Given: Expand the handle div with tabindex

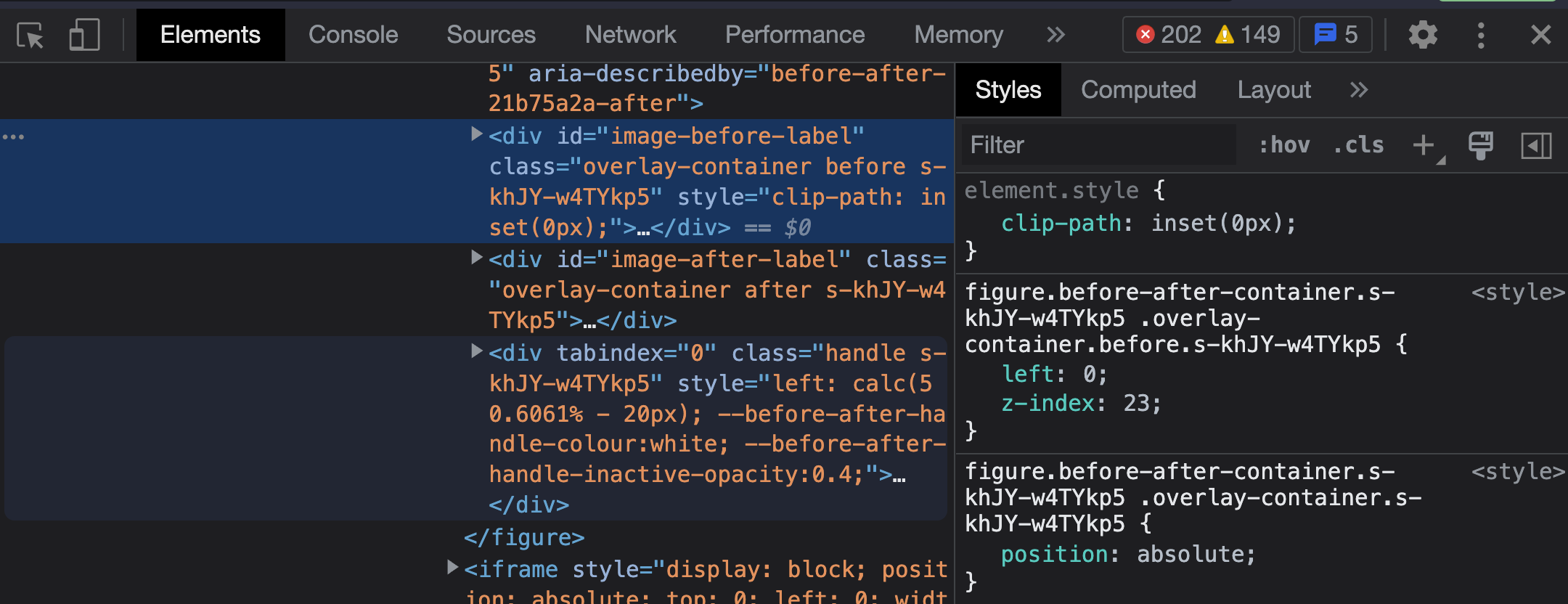Looking at the screenshot, I should pyautogui.click(x=476, y=351).
